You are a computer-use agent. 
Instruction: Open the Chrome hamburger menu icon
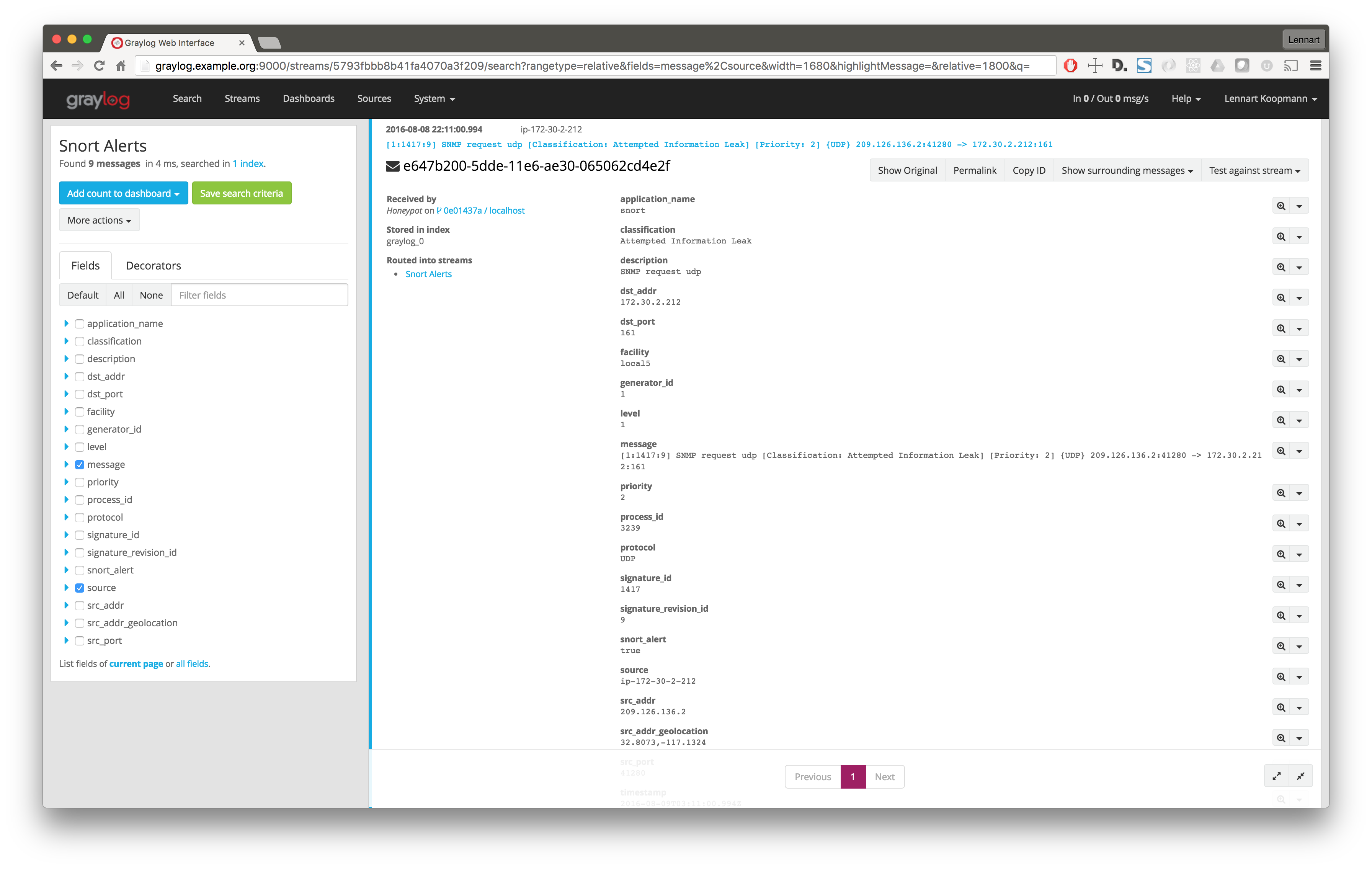tap(1315, 65)
